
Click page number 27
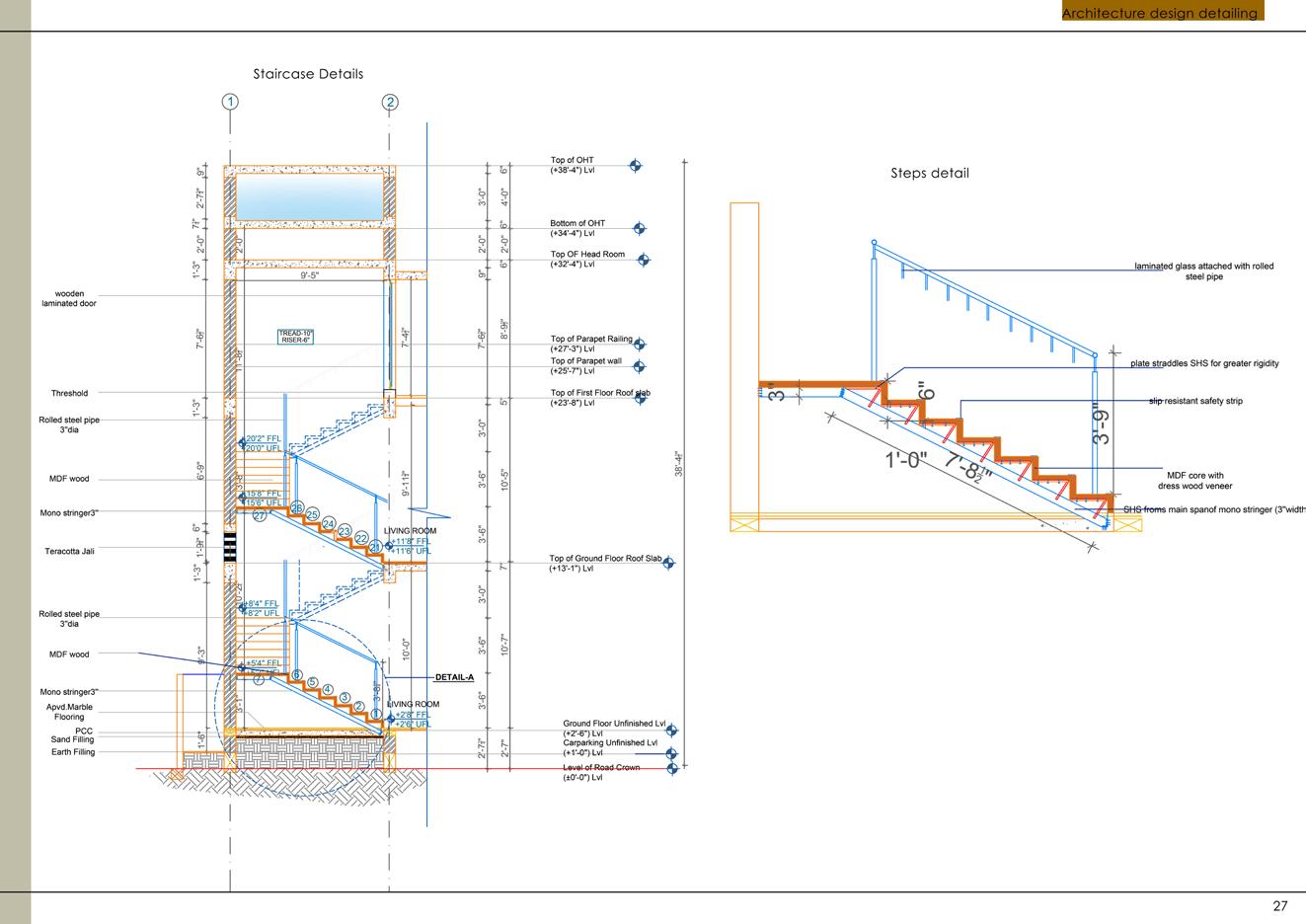point(1280,906)
